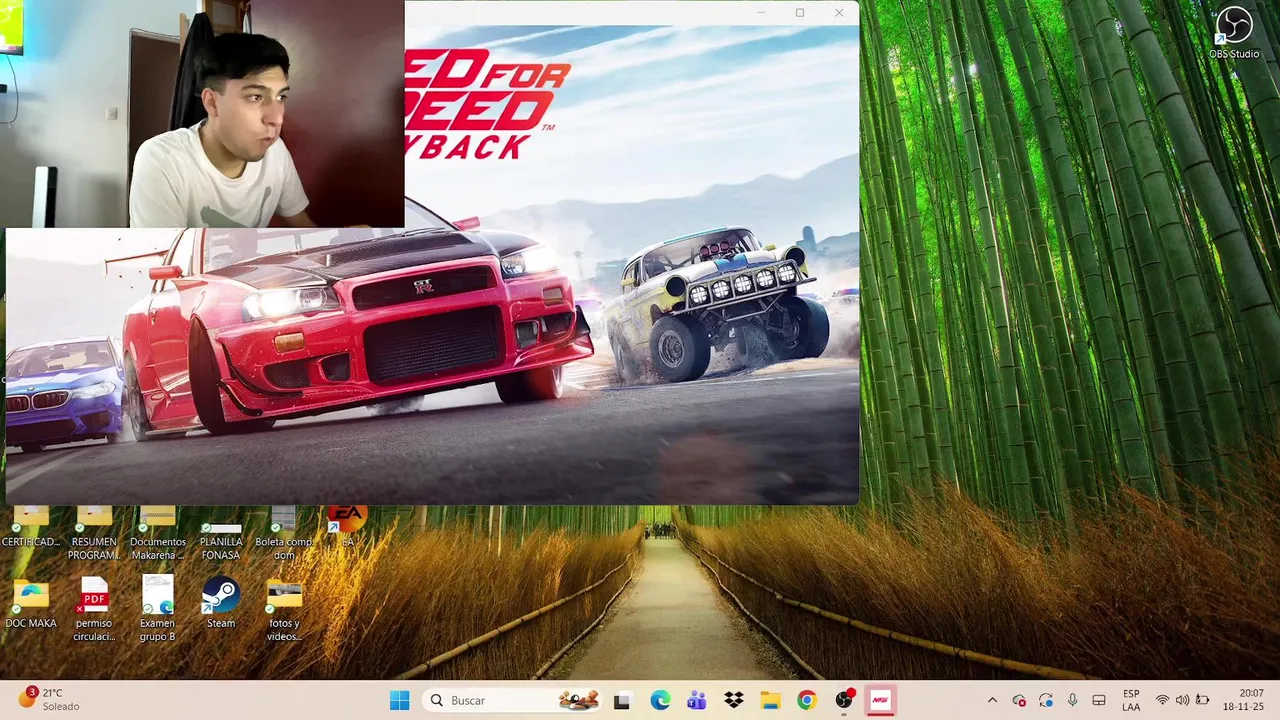The image size is (1280, 720).
Task: Select the Boleta comp. dom file
Action: coord(284,533)
